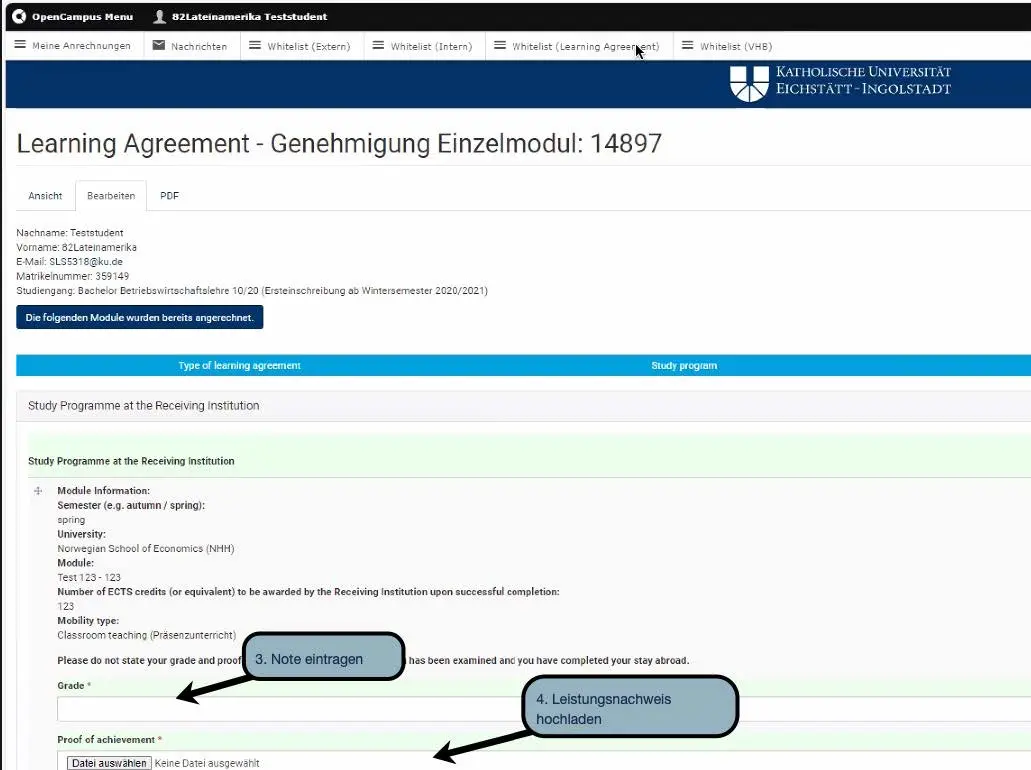Switch to the PDF tab
Viewport: 1031px width, 770px height.
point(169,195)
